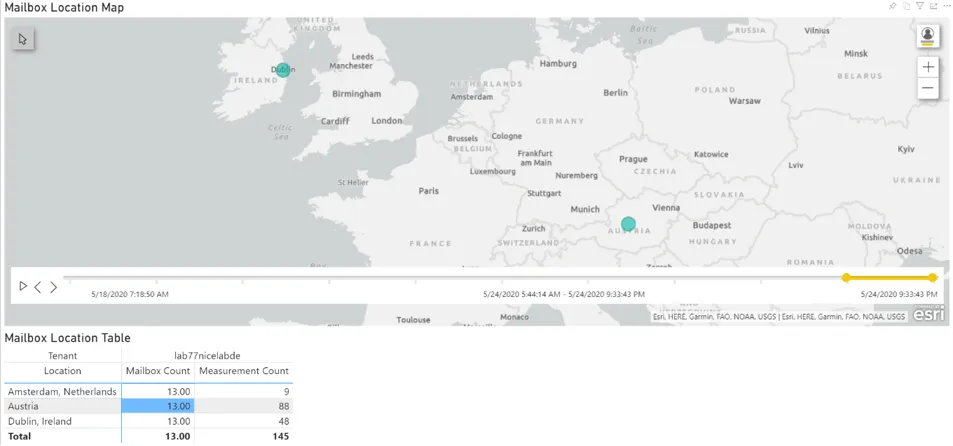Click the copy visual icon
The image size is (953, 446).
(x=907, y=6)
